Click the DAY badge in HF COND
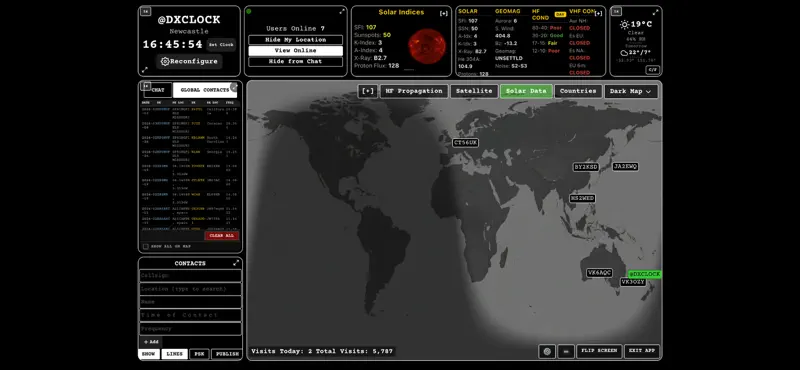Screen dimensions: 800x370 tap(560, 14)
